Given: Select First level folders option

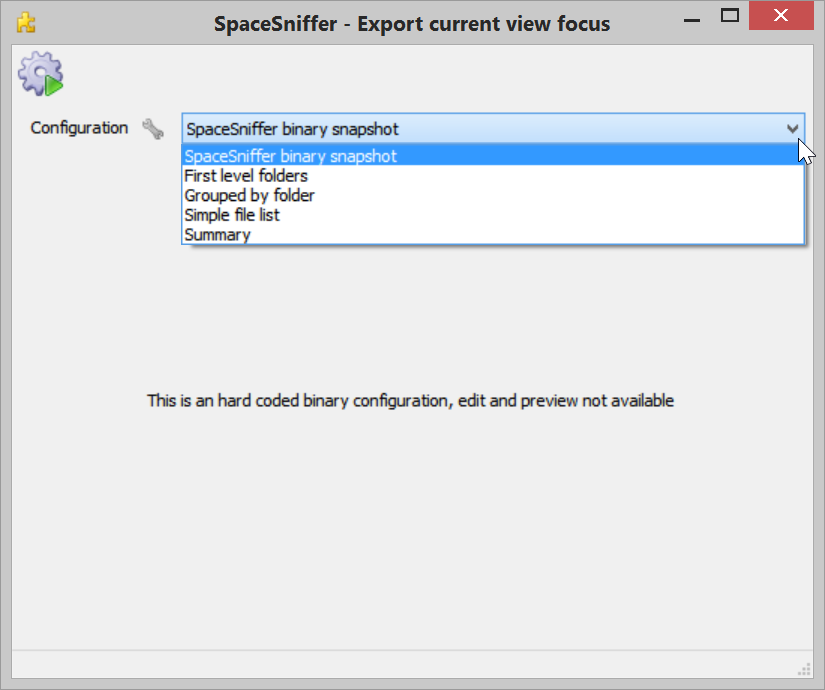Looking at the screenshot, I should coord(493,175).
